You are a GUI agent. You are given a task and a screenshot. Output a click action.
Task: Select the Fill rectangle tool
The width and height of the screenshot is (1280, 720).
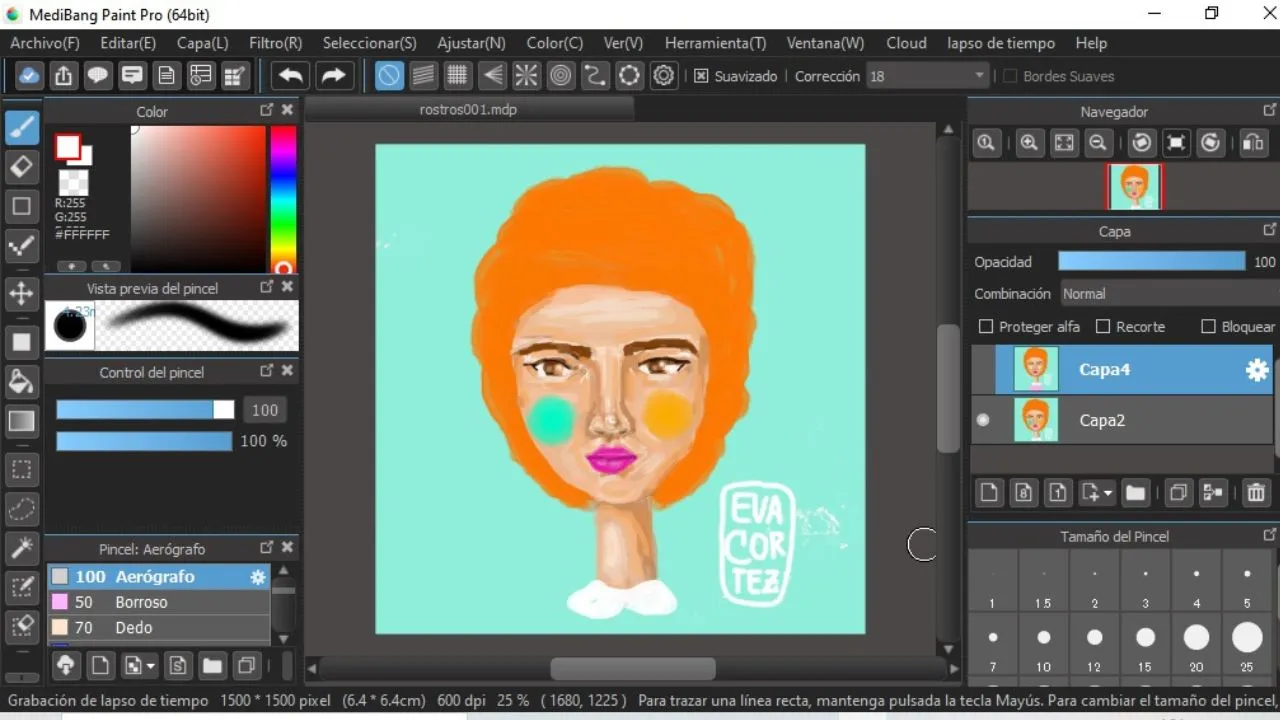[22, 341]
